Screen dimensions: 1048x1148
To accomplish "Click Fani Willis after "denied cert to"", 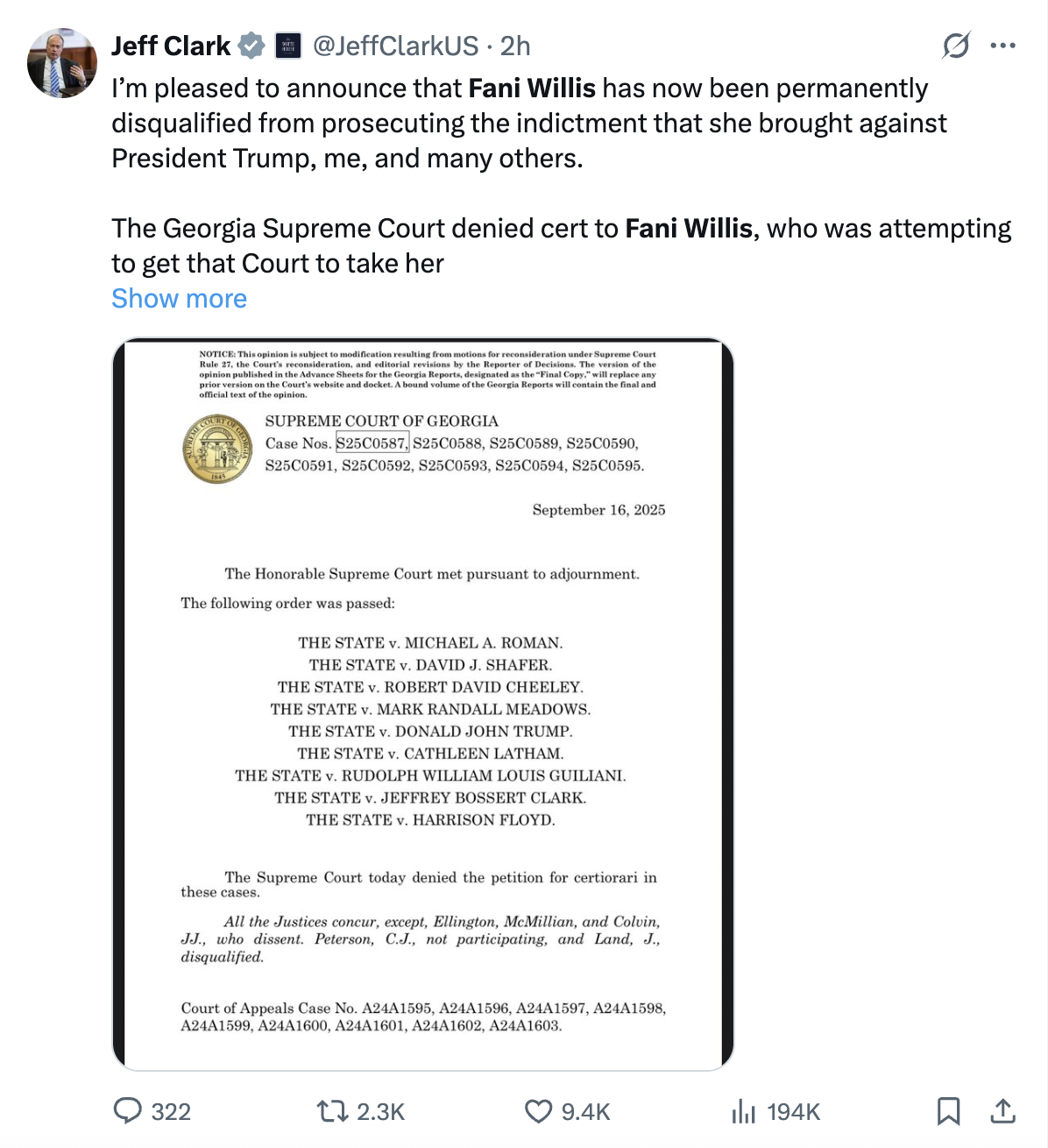I will (689, 229).
